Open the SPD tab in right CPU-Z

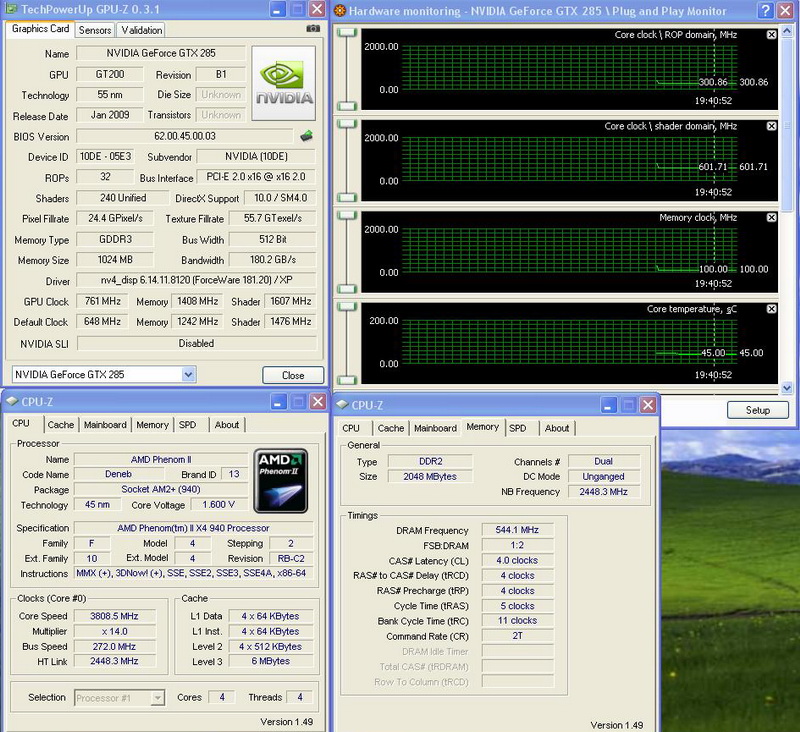[x=517, y=428]
